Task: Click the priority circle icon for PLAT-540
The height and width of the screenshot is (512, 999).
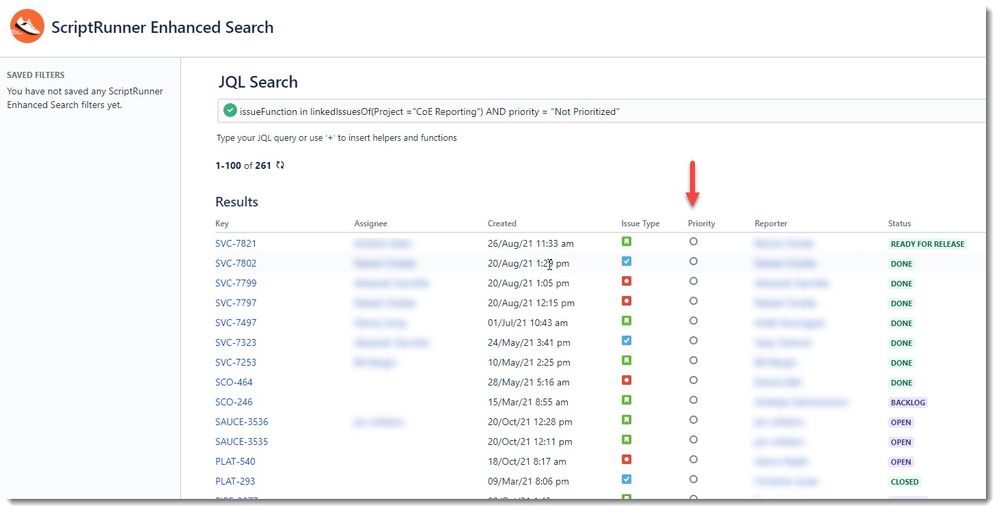Action: 693,459
